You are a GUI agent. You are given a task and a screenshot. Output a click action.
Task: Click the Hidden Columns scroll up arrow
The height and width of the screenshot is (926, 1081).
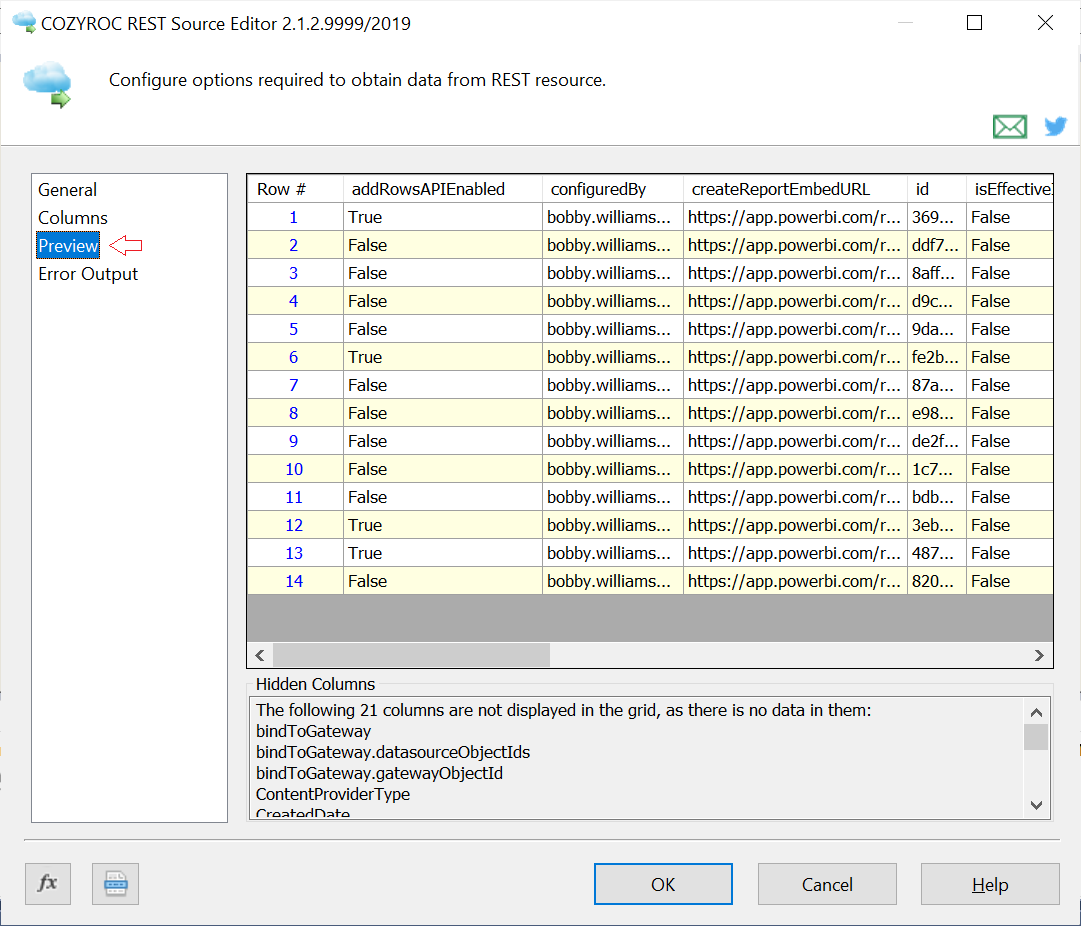[1036, 712]
